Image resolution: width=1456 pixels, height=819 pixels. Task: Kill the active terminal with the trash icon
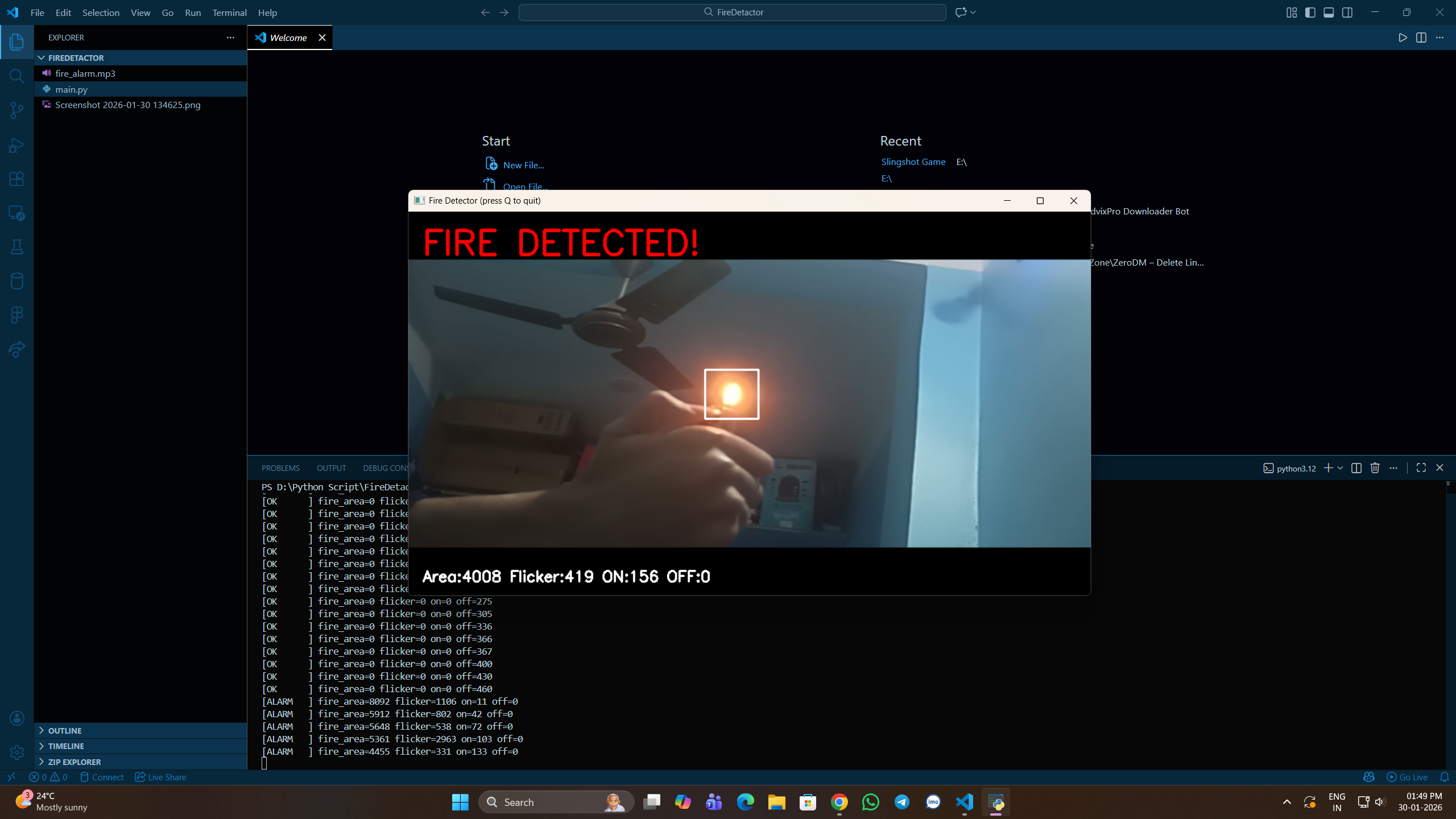[1375, 468]
